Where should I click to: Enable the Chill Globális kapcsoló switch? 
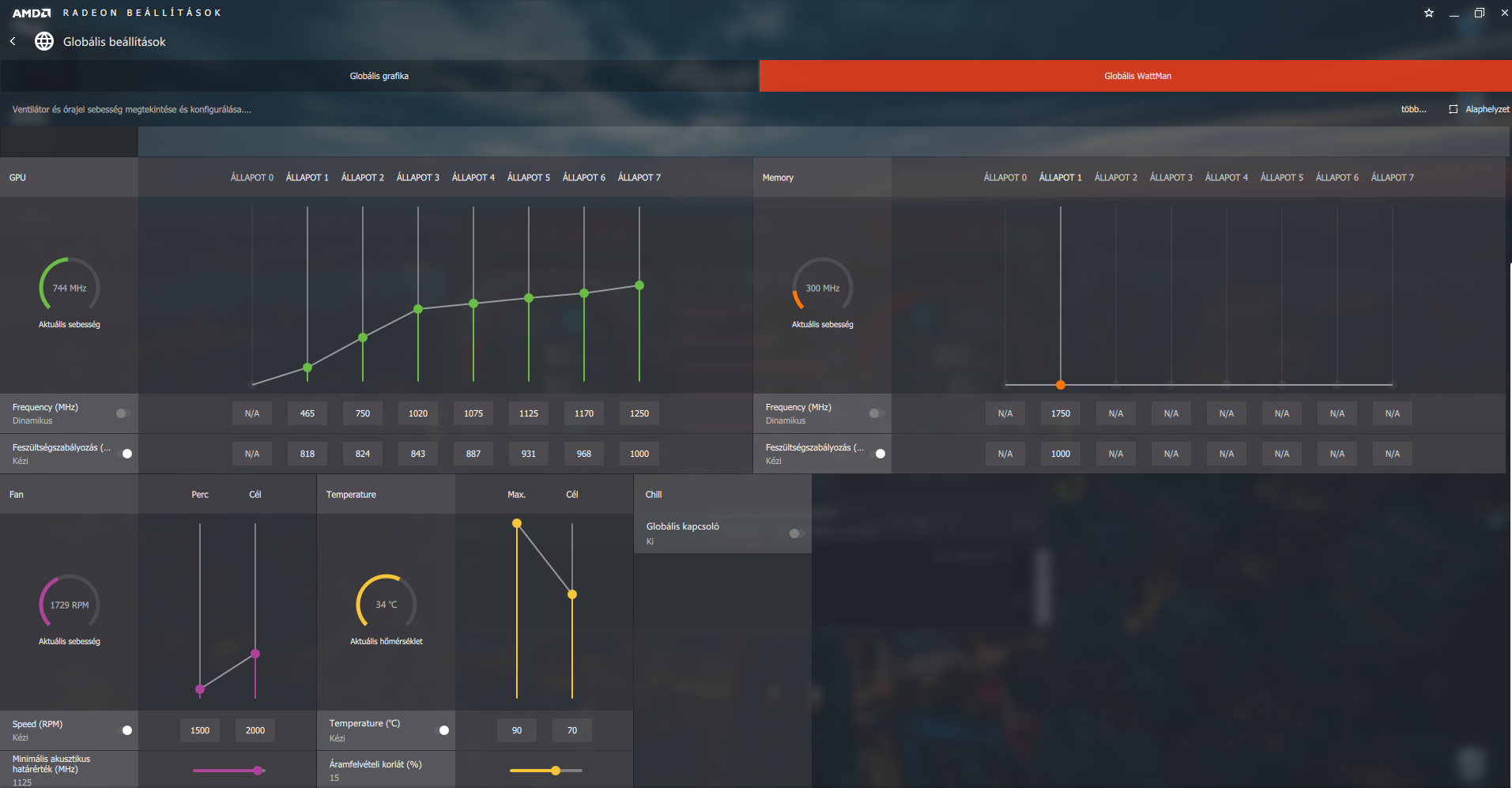click(797, 534)
